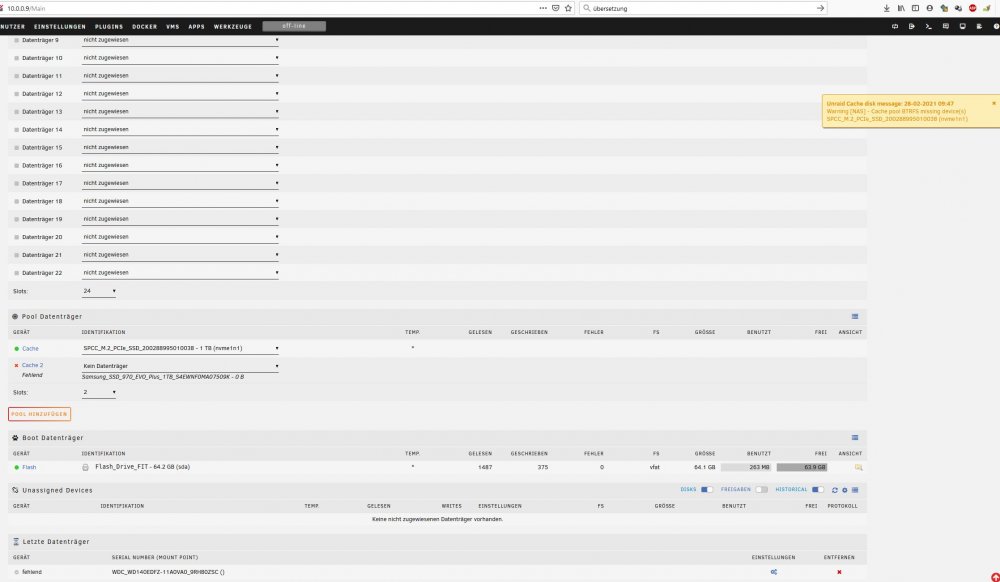
Task: Click the logout icon in the Unraid header
Action: click(911, 26)
